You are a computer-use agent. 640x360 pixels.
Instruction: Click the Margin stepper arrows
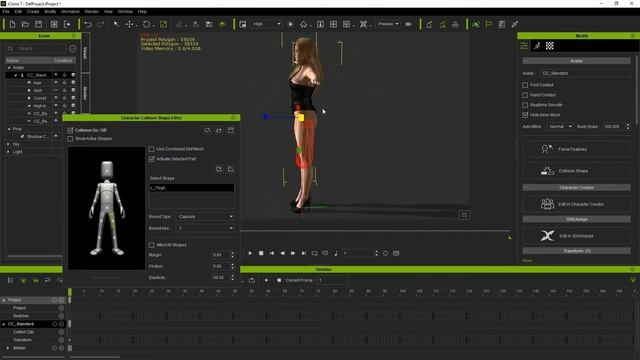[233, 255]
